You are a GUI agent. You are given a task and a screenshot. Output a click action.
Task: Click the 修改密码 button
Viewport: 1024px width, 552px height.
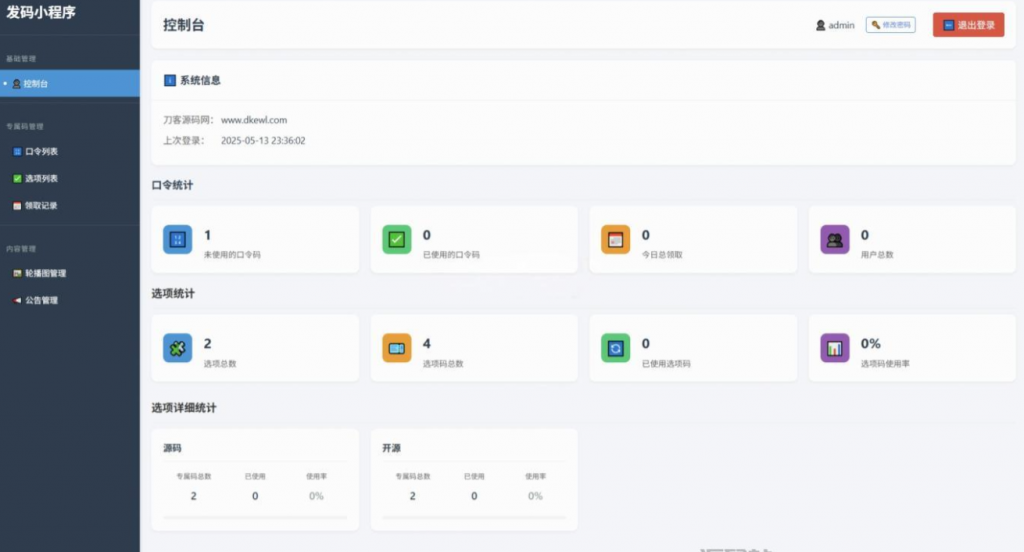tap(890, 25)
